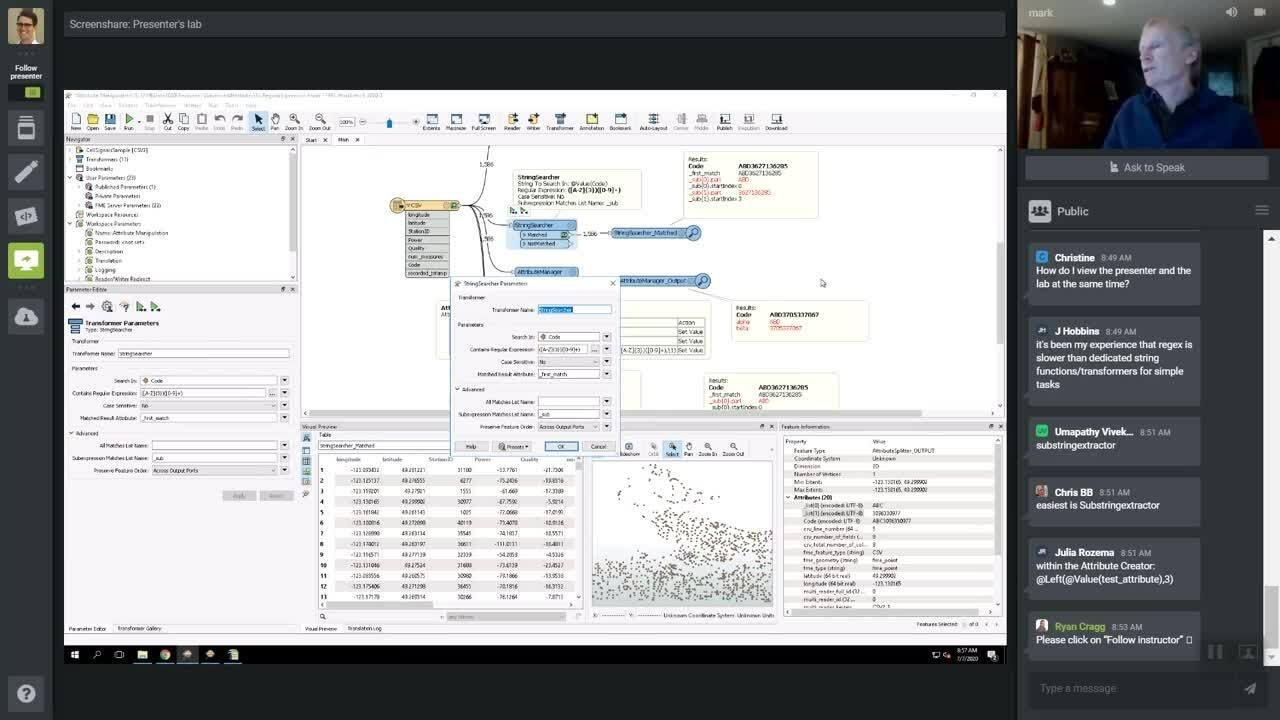The image size is (1280, 720).
Task: Click the Open workspace toolbar icon
Action: pos(92,120)
